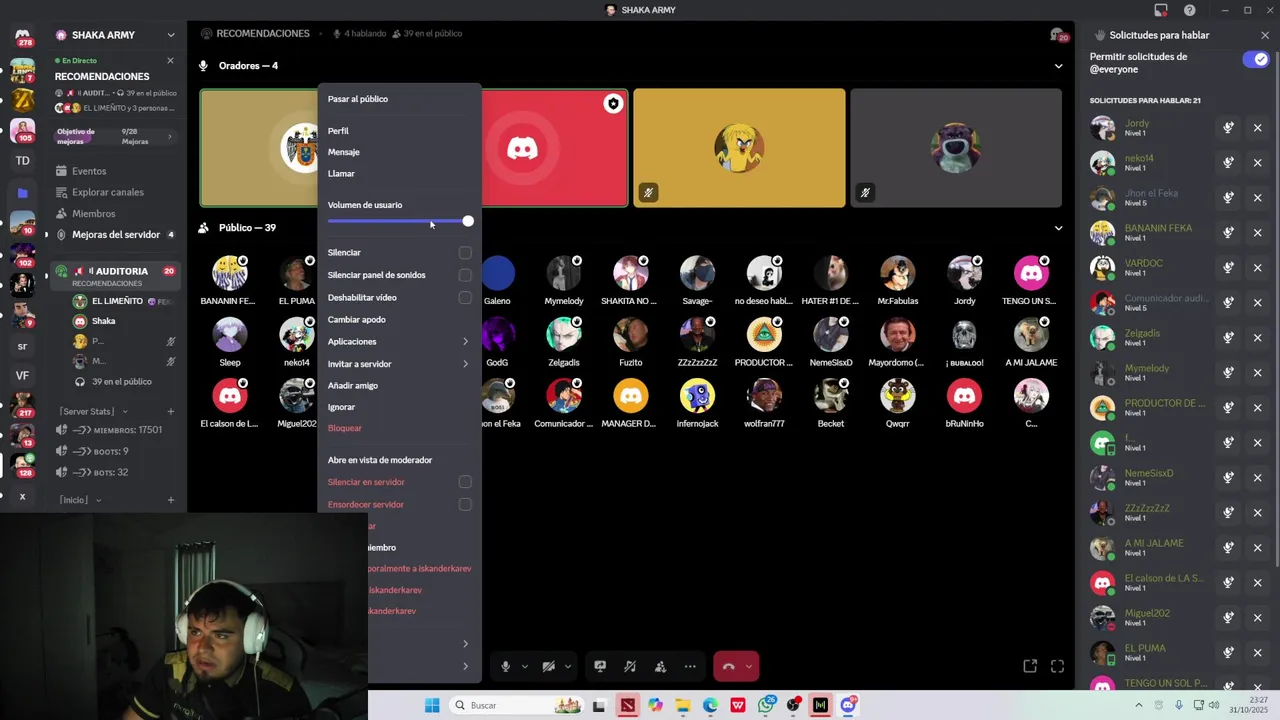Add channel to Server Stats category
Screen dimensions: 1280x720
point(171,411)
